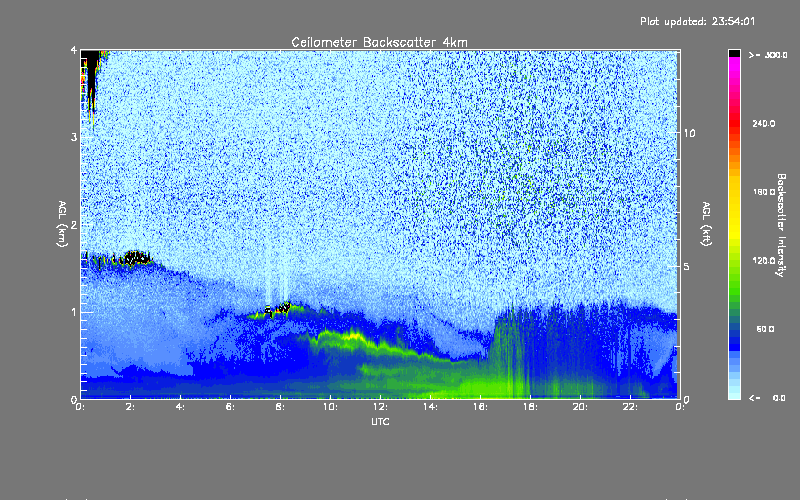Viewport: 800px width, 500px height.
Task: Click the "18:" UTC tick label
Action: point(530,407)
